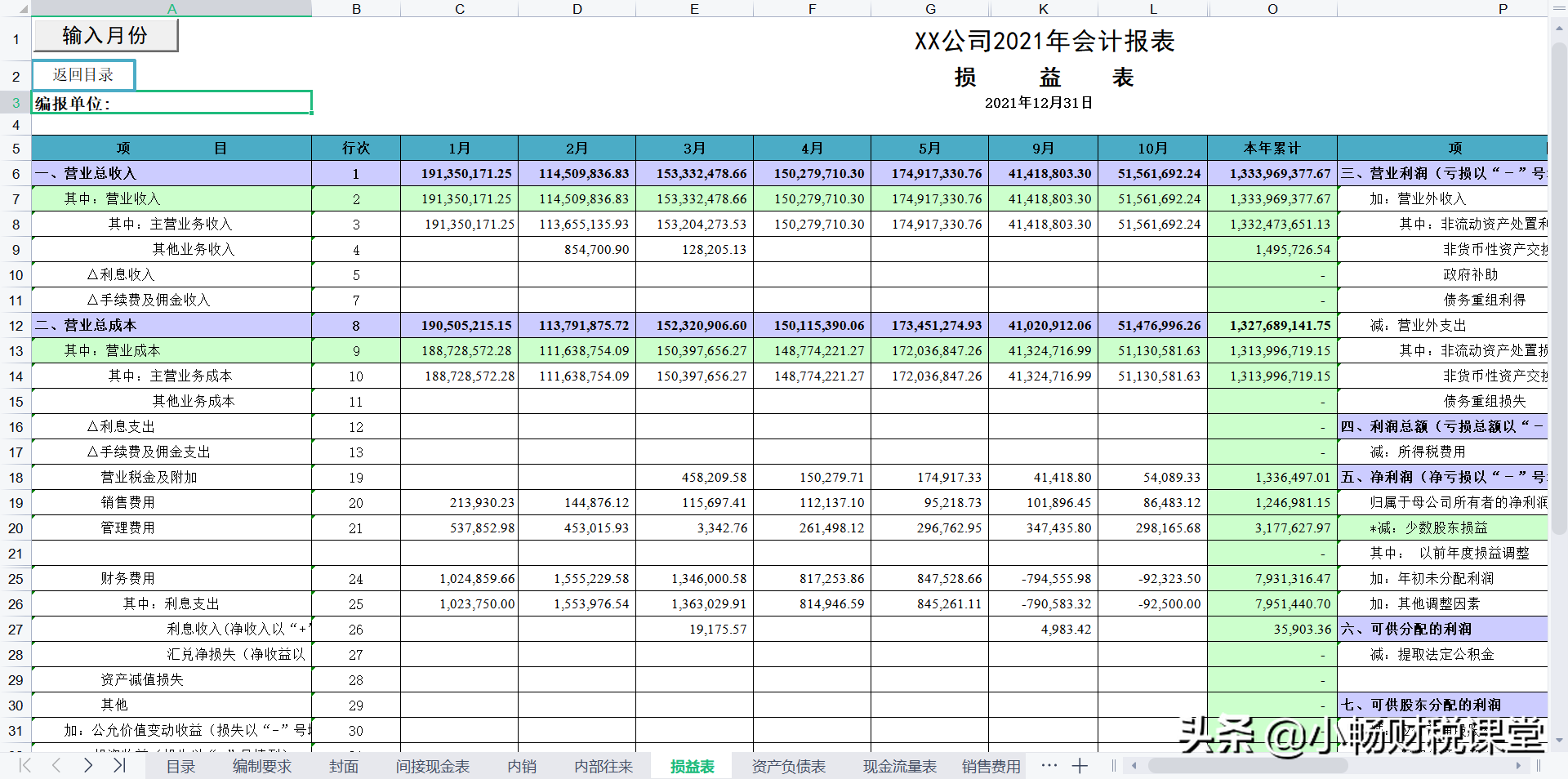Jump to the first sheet navigation arrow
Screen dimensions: 1568x779
(x=24, y=766)
